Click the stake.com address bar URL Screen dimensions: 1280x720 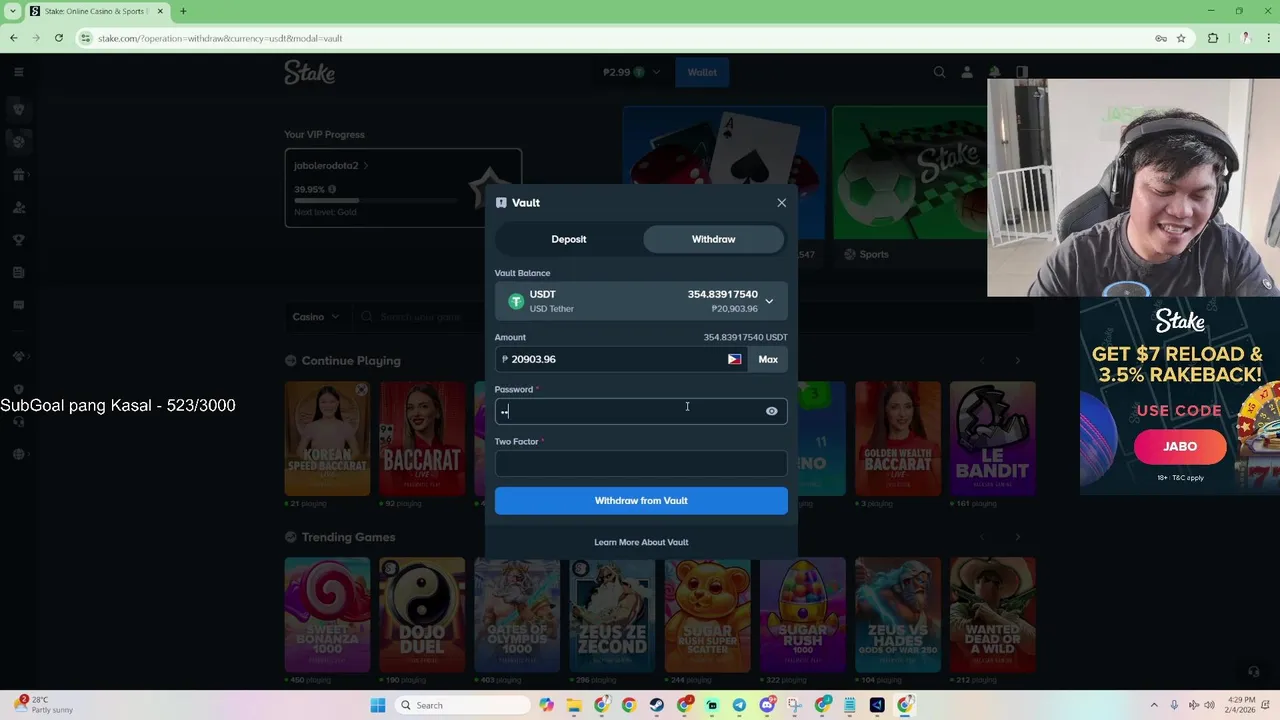click(220, 38)
